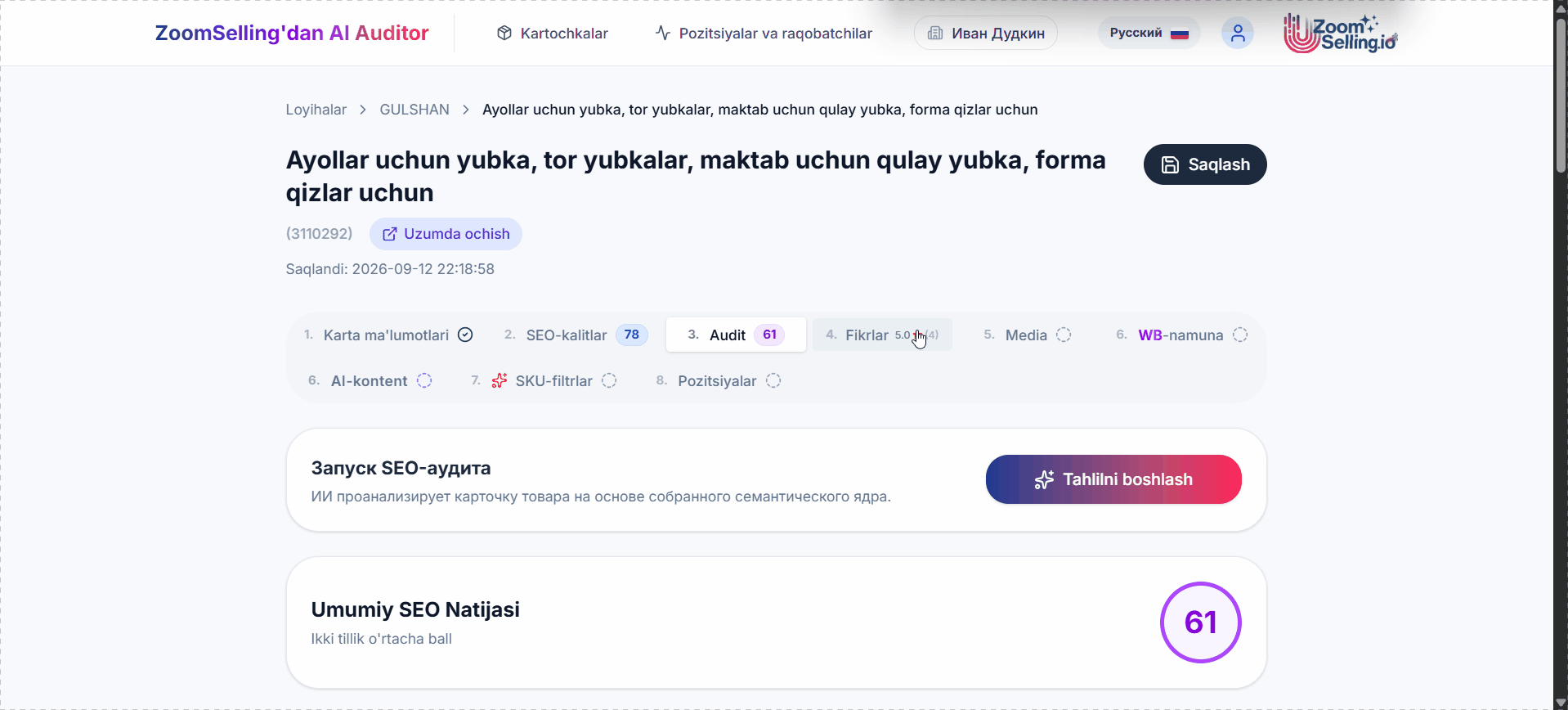Click the Kartochkalar cube icon
Image resolution: width=1568 pixels, height=710 pixels.
pos(504,33)
